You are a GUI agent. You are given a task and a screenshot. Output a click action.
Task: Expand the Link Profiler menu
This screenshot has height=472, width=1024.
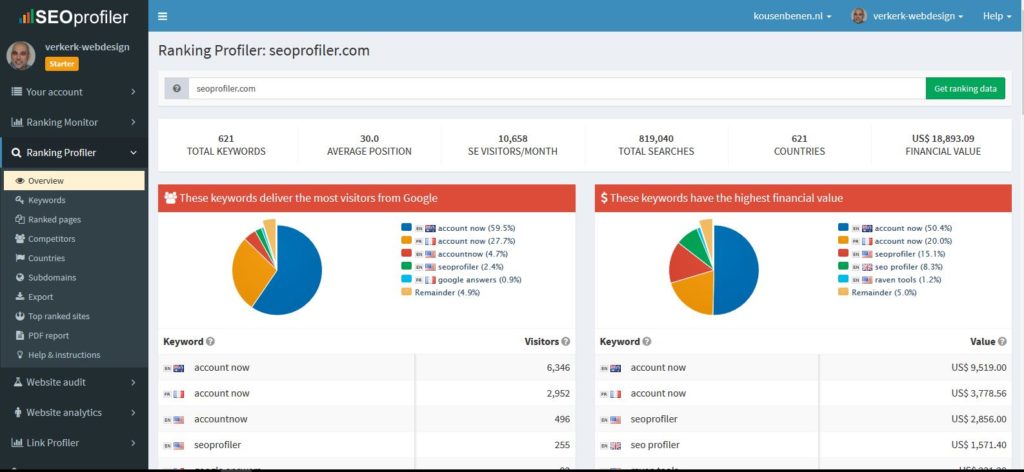point(74,443)
